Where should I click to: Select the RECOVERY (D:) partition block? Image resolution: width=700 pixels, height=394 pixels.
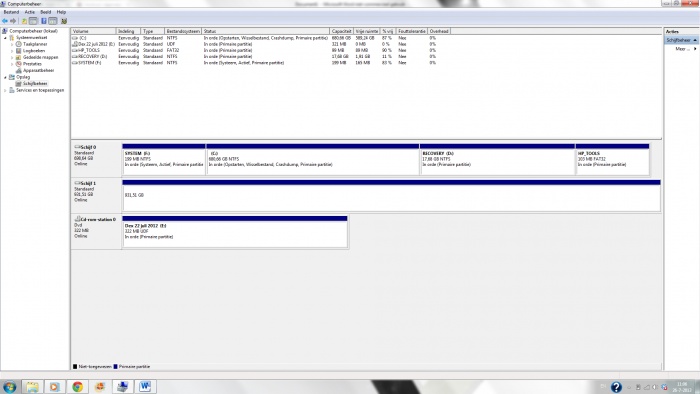tap(497, 159)
